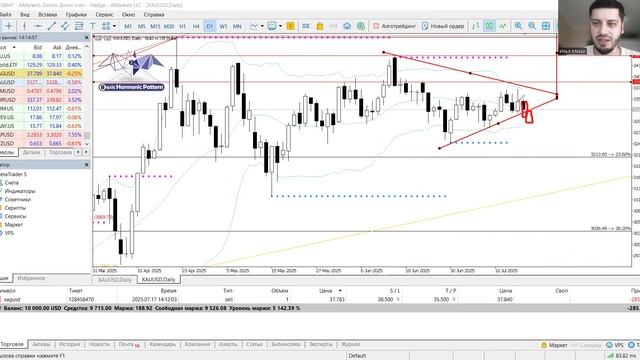The width and height of the screenshot is (640, 360).
Task: Open the Сервис menu
Action: (104, 14)
